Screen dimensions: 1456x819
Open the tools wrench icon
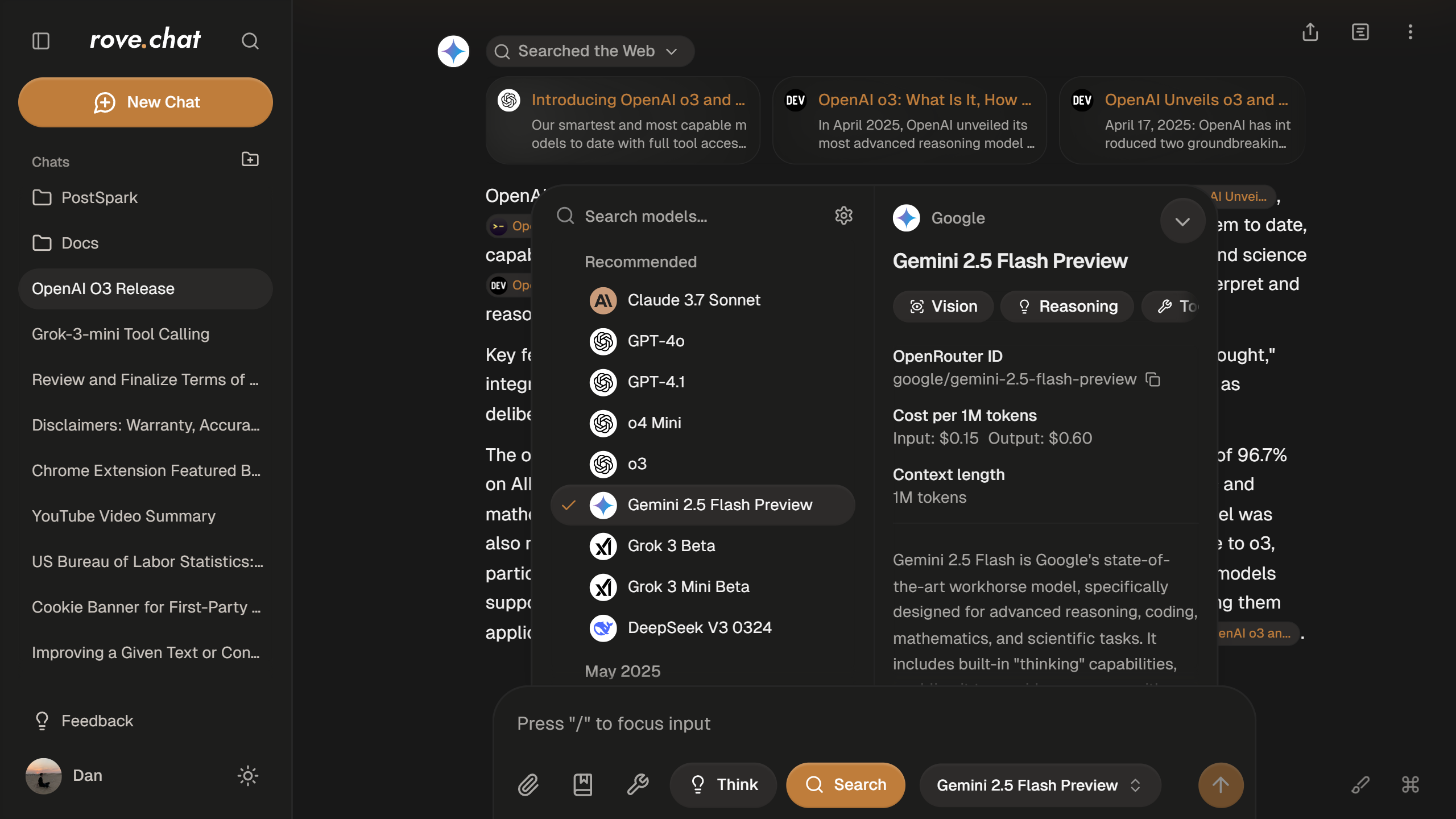click(638, 785)
